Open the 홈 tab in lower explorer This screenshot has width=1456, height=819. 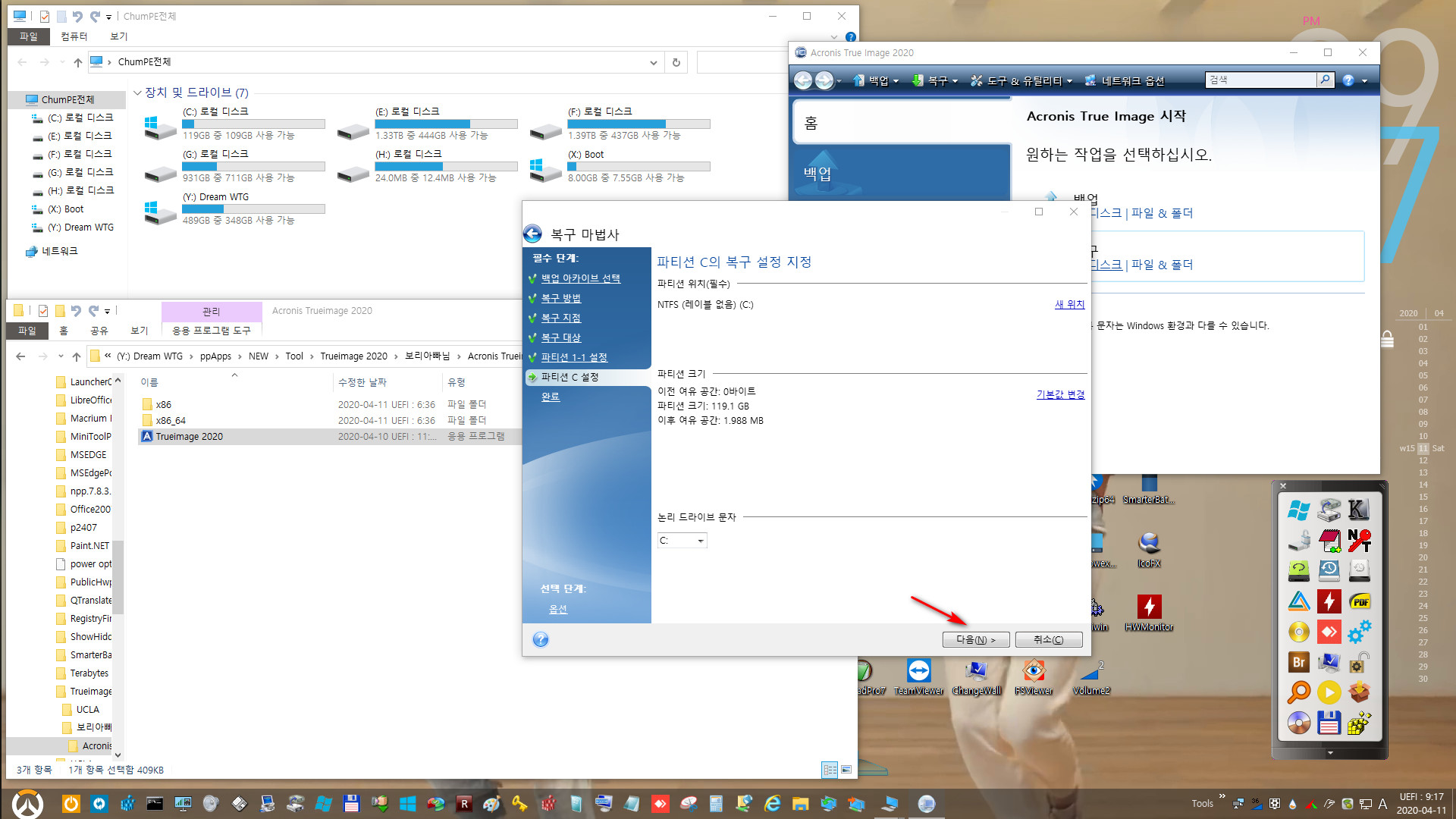(64, 331)
